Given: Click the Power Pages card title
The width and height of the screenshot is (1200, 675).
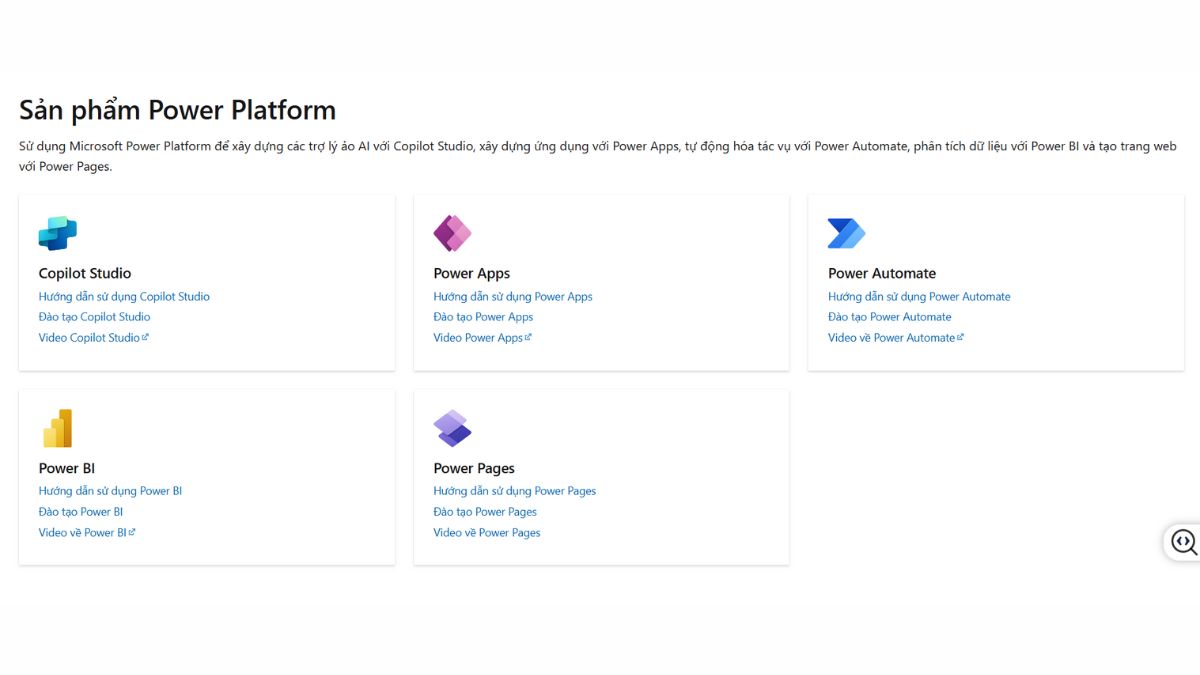Looking at the screenshot, I should pyautogui.click(x=474, y=468).
